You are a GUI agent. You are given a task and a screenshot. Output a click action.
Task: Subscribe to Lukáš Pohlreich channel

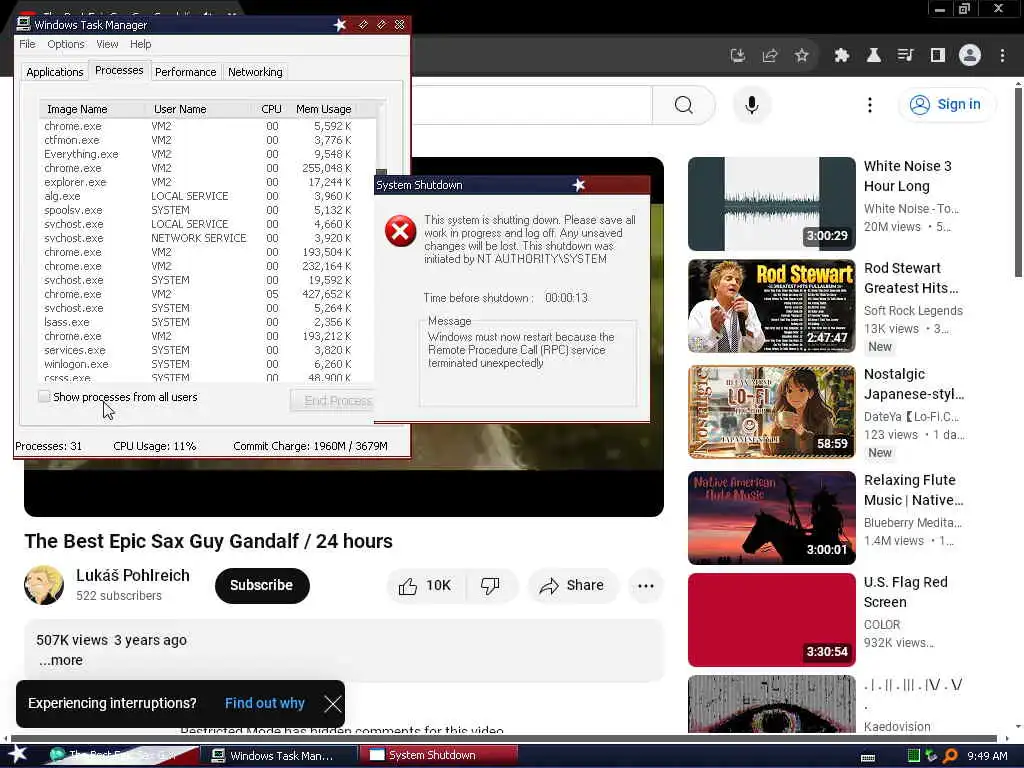pyautogui.click(x=262, y=585)
